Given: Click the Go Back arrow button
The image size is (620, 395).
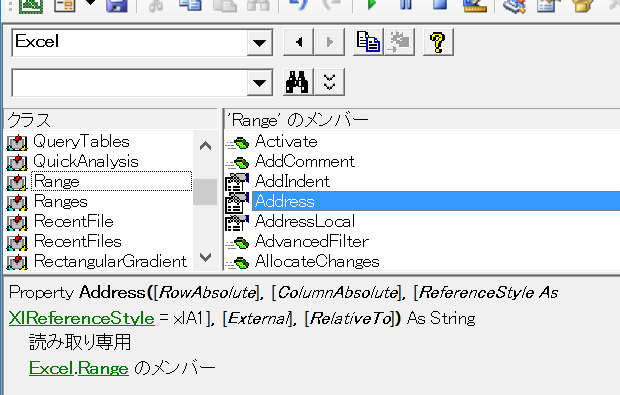Looking at the screenshot, I should [299, 42].
